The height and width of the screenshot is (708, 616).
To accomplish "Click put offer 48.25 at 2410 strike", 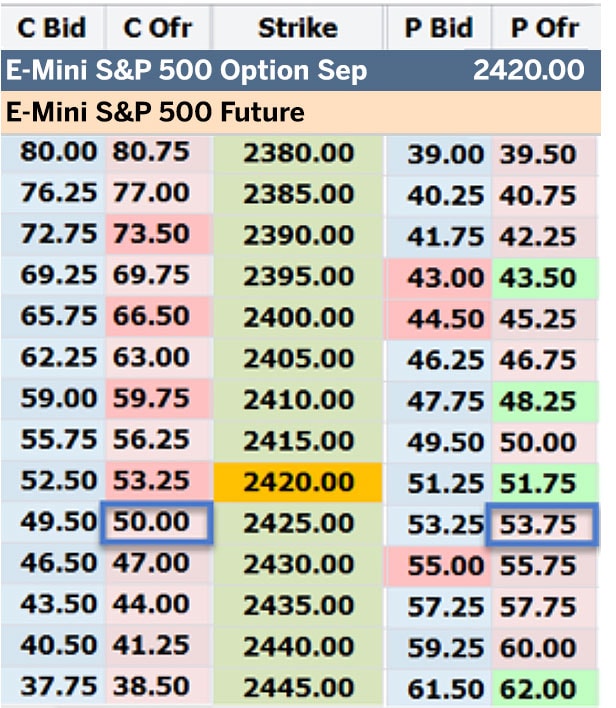I will (x=543, y=401).
